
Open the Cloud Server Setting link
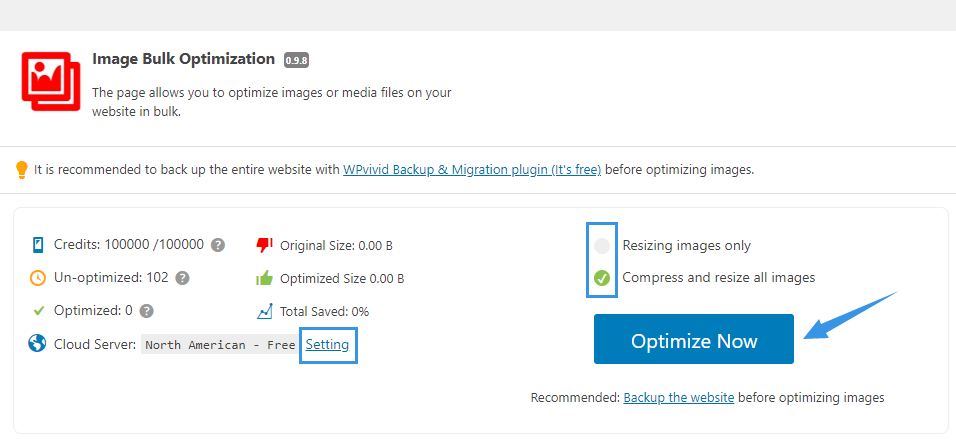pos(327,345)
